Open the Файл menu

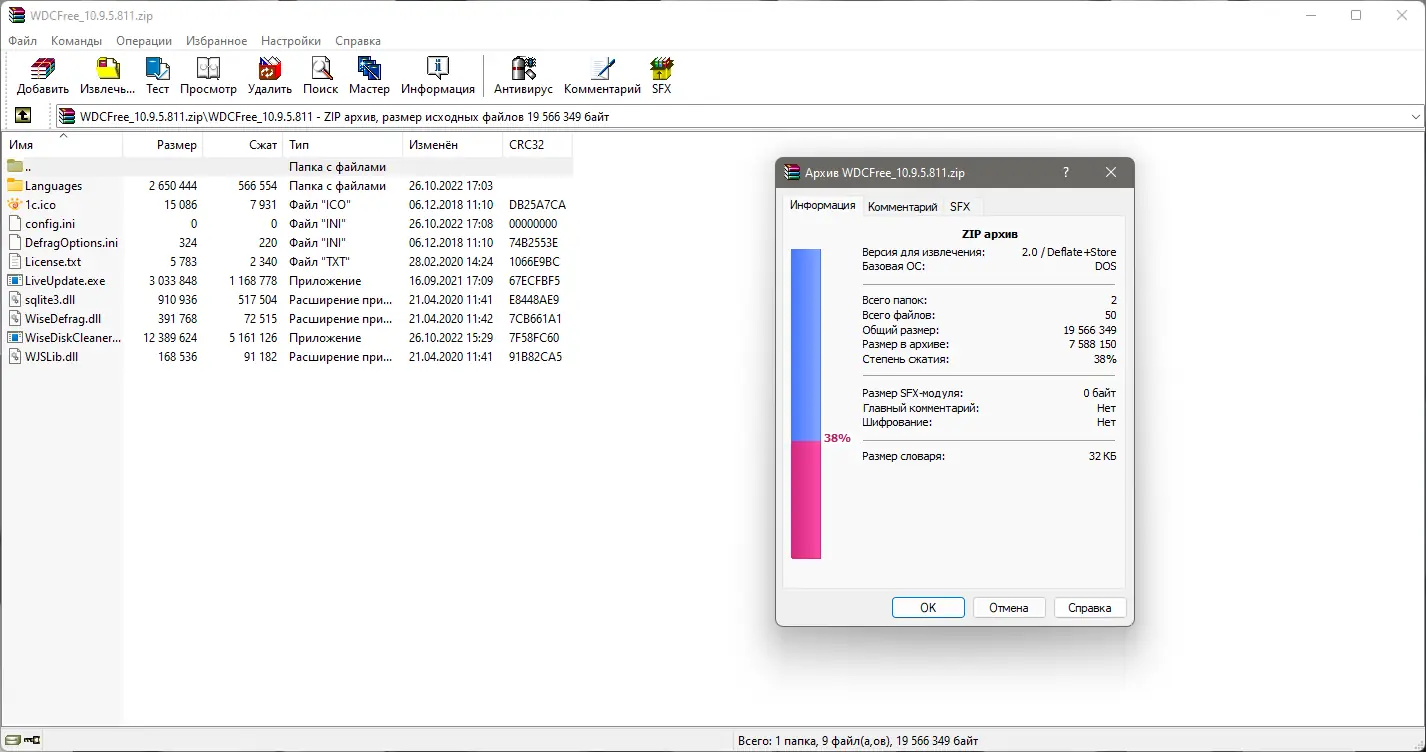coord(22,41)
